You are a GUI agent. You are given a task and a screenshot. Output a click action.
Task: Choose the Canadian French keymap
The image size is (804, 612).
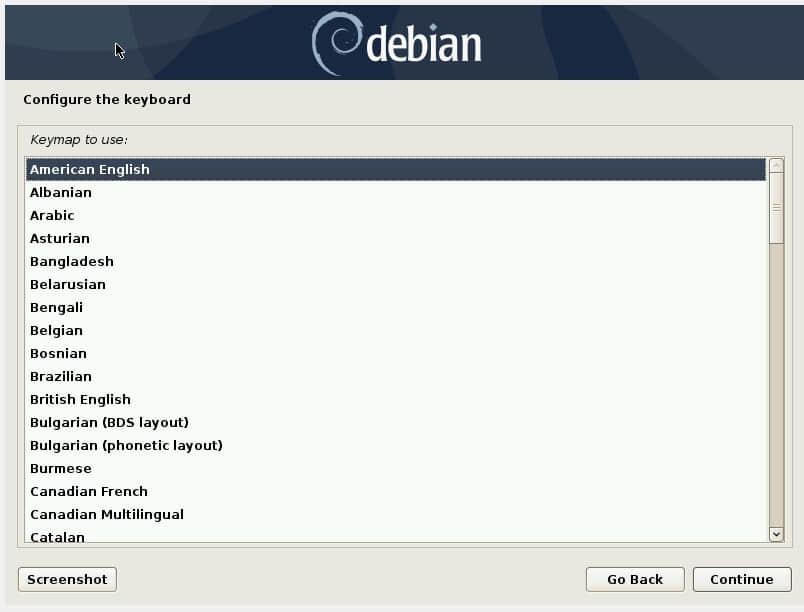pyautogui.click(x=89, y=491)
